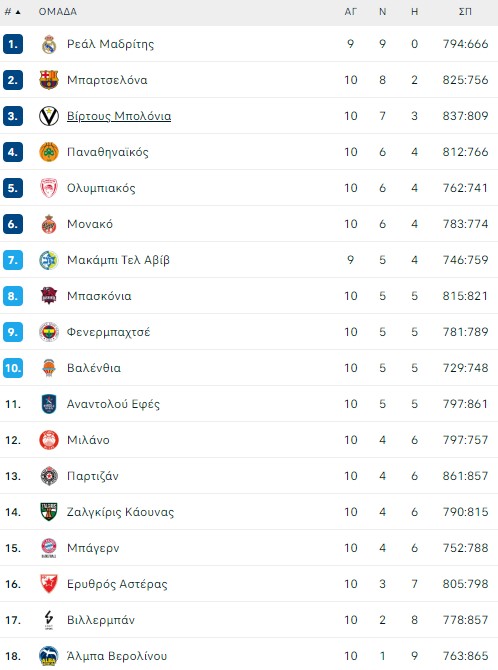Viewport: 498px width, 670px height.
Task: Click the Real Madrid team logo
Action: 49,44
